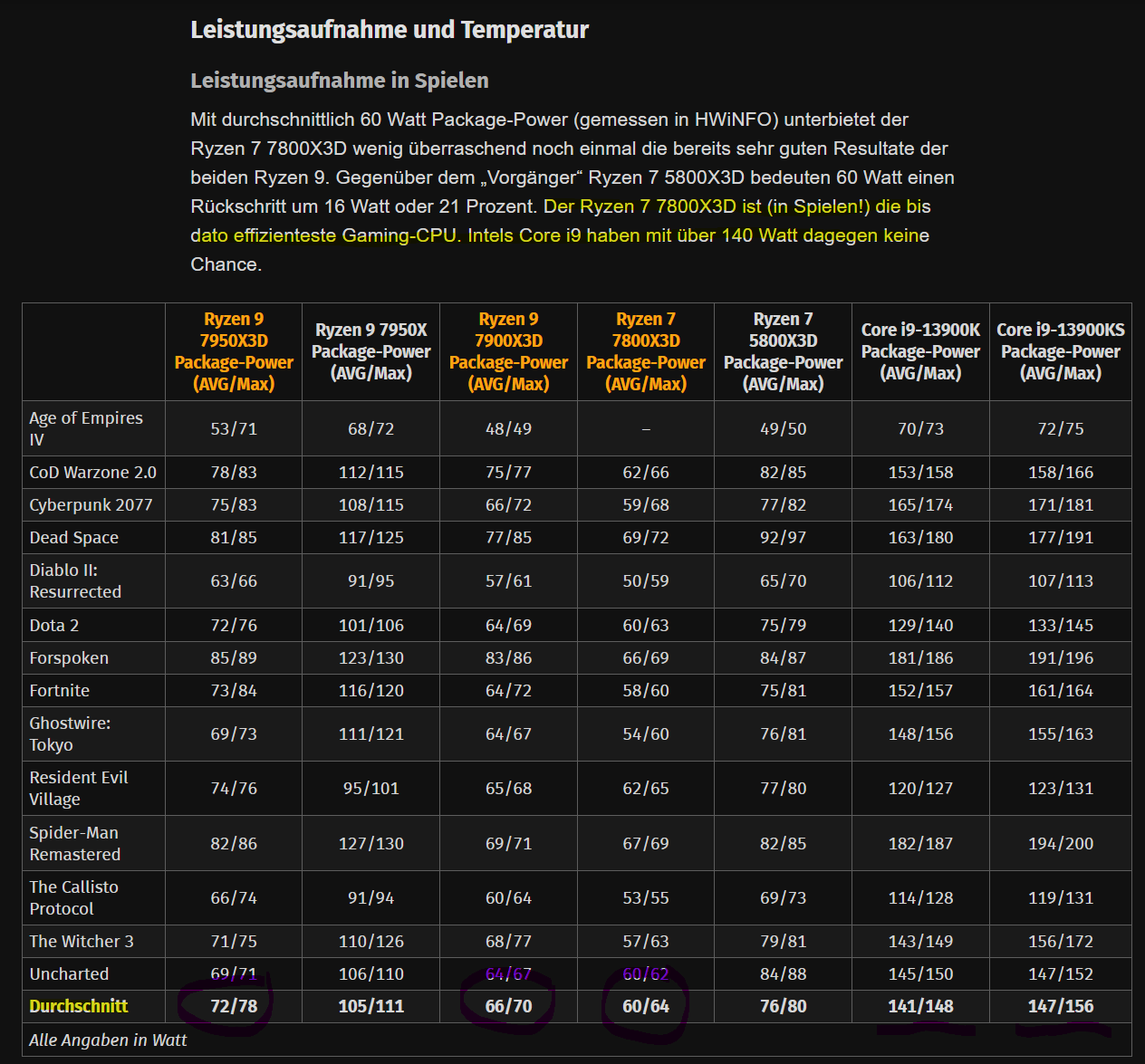Click the average 141/148 cell for i9-13900K

(920, 1006)
